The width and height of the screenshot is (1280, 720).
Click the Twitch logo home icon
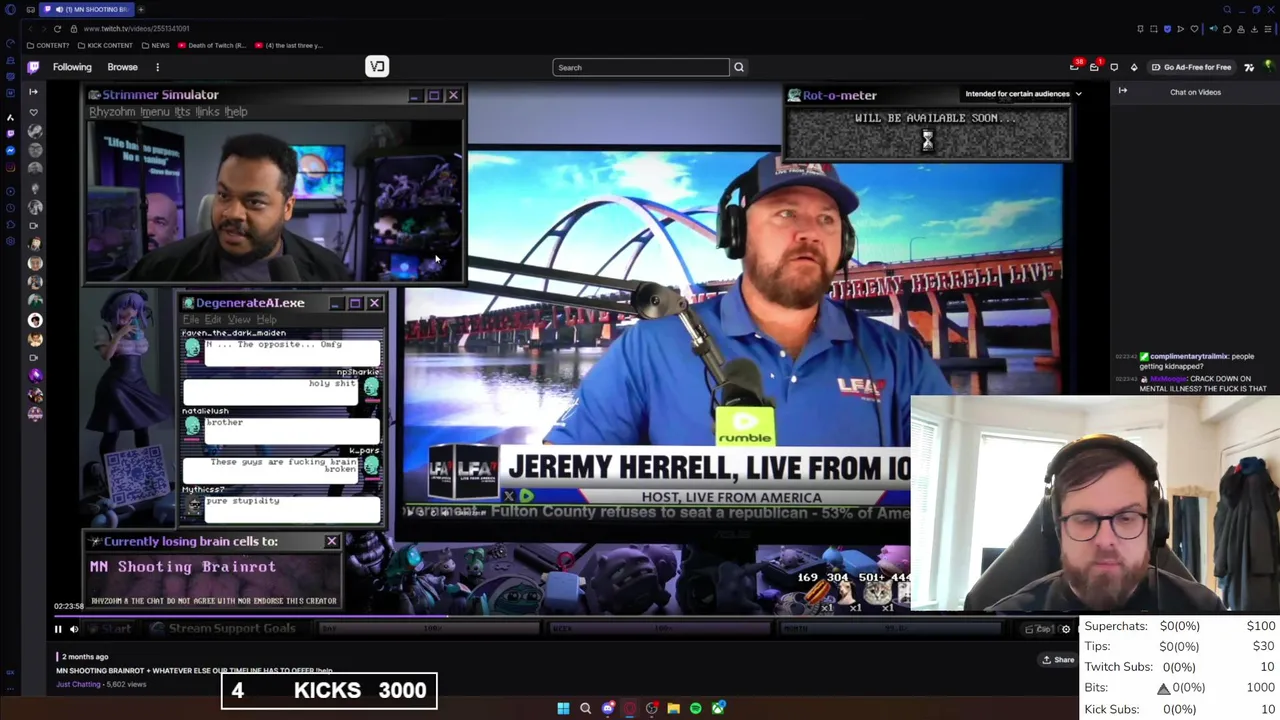click(x=33, y=67)
